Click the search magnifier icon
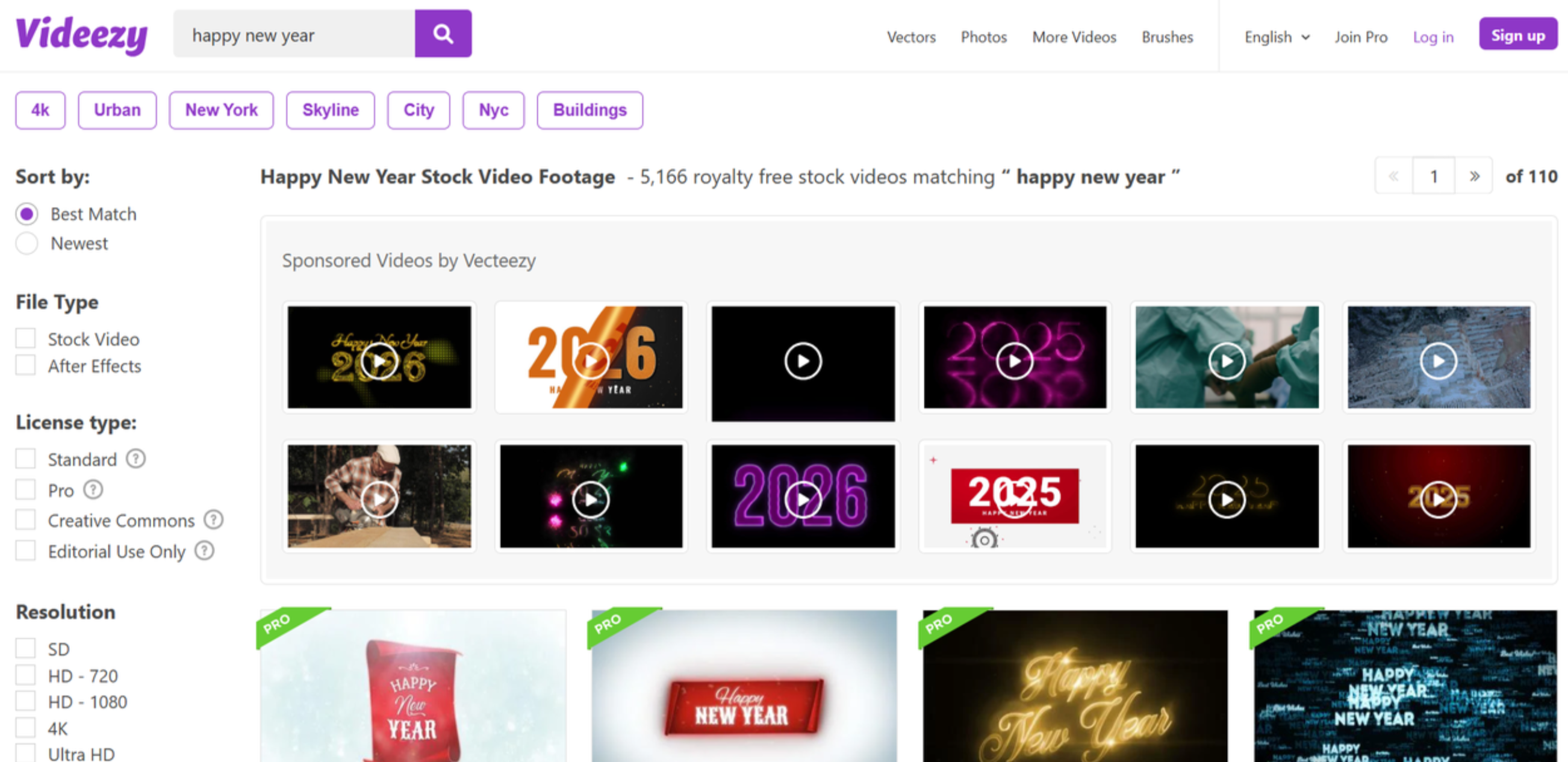 pos(443,34)
